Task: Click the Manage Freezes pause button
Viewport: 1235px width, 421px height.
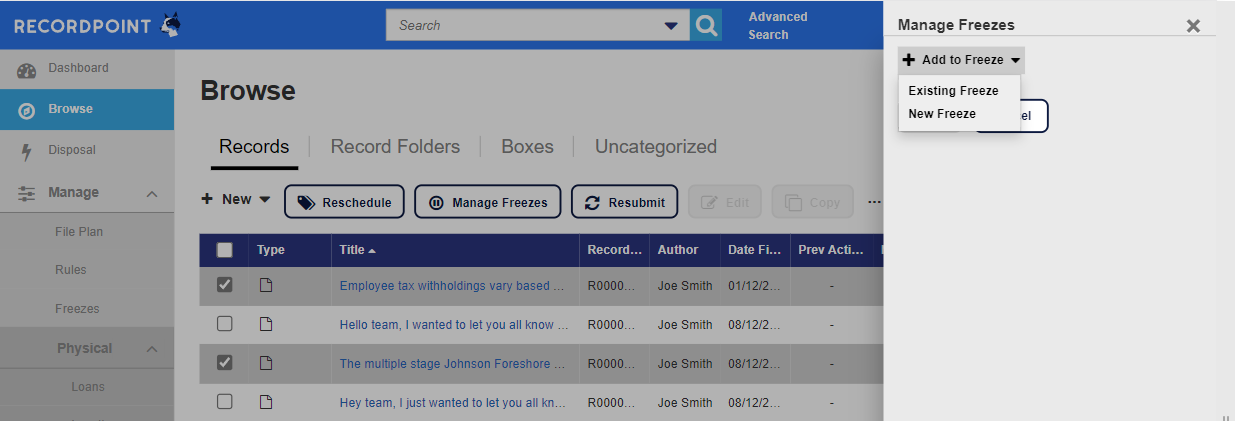Action: click(488, 202)
